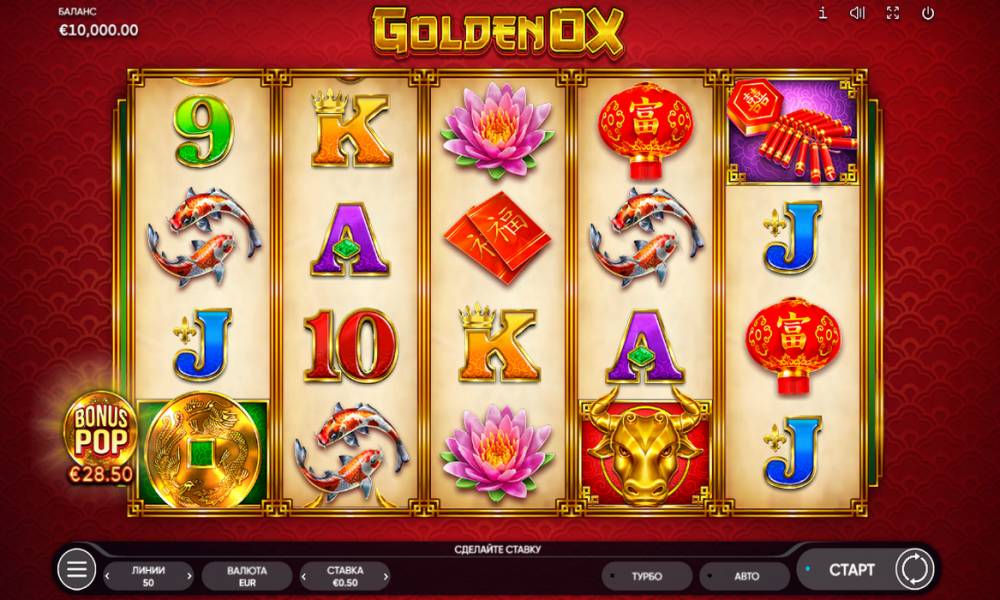Click the circular spin arrows icon
Image resolution: width=1000 pixels, height=600 pixels.
[x=915, y=569]
